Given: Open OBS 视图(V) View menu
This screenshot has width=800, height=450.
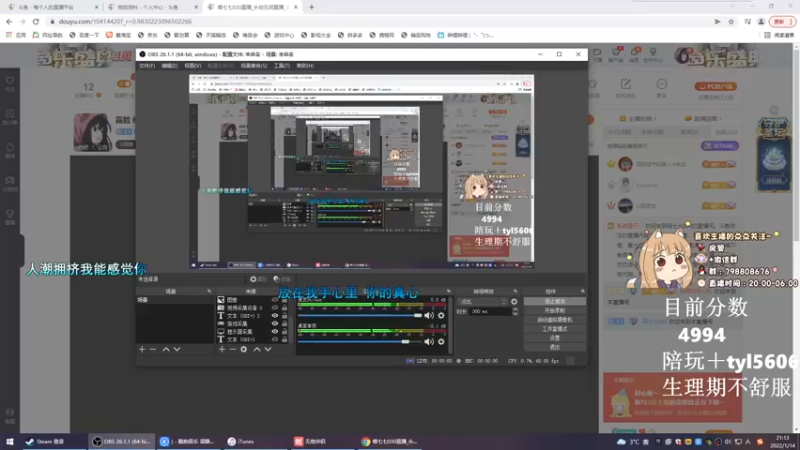Looking at the screenshot, I should pos(192,66).
